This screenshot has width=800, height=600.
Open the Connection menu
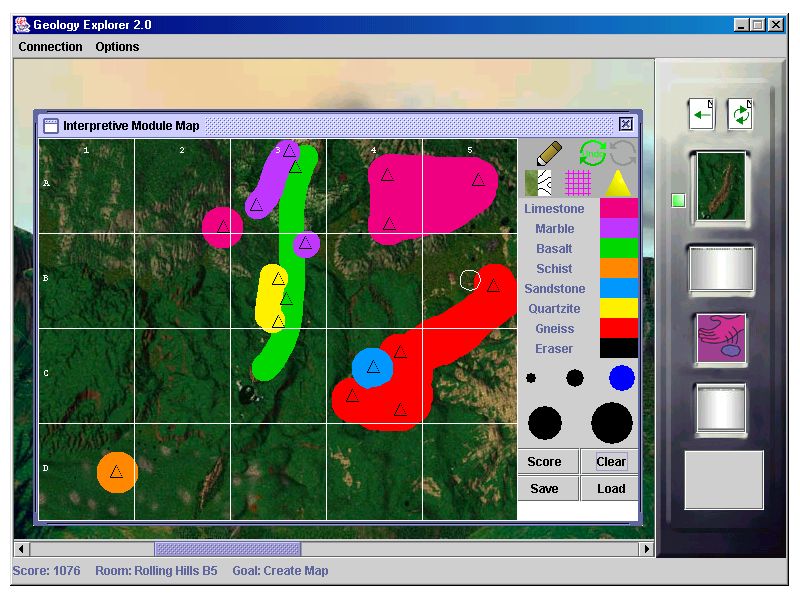point(50,47)
